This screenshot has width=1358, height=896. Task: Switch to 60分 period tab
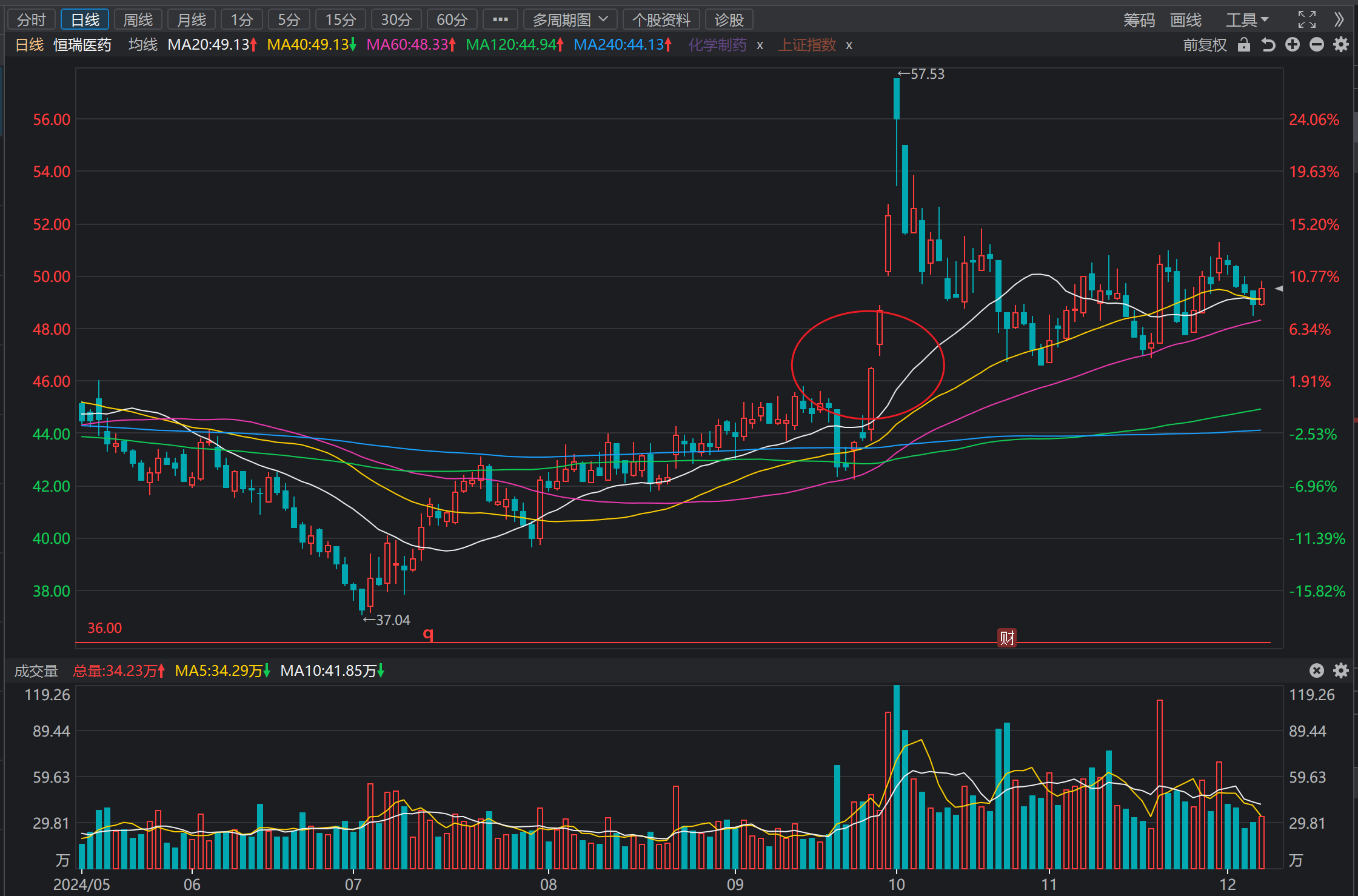click(452, 20)
